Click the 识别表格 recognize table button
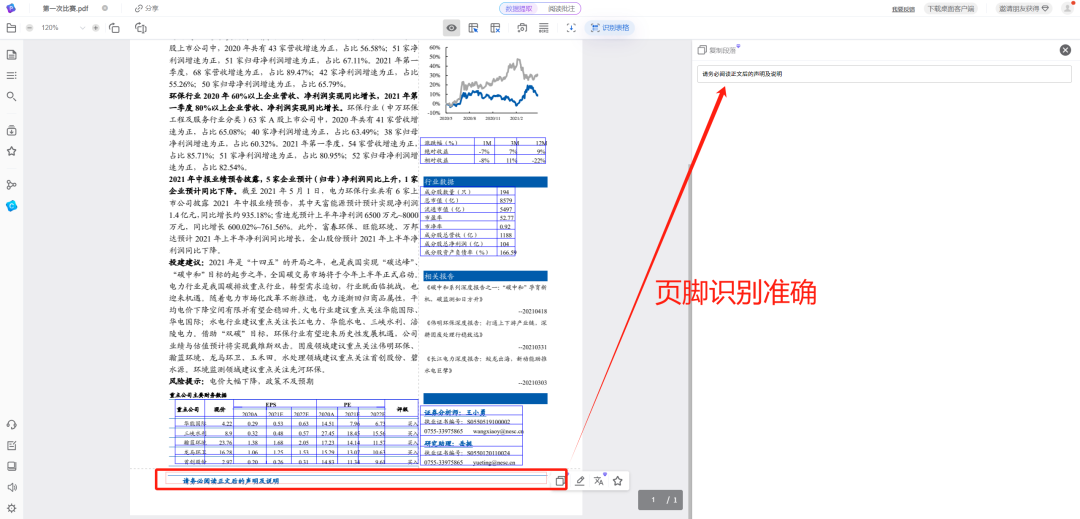 coord(610,28)
